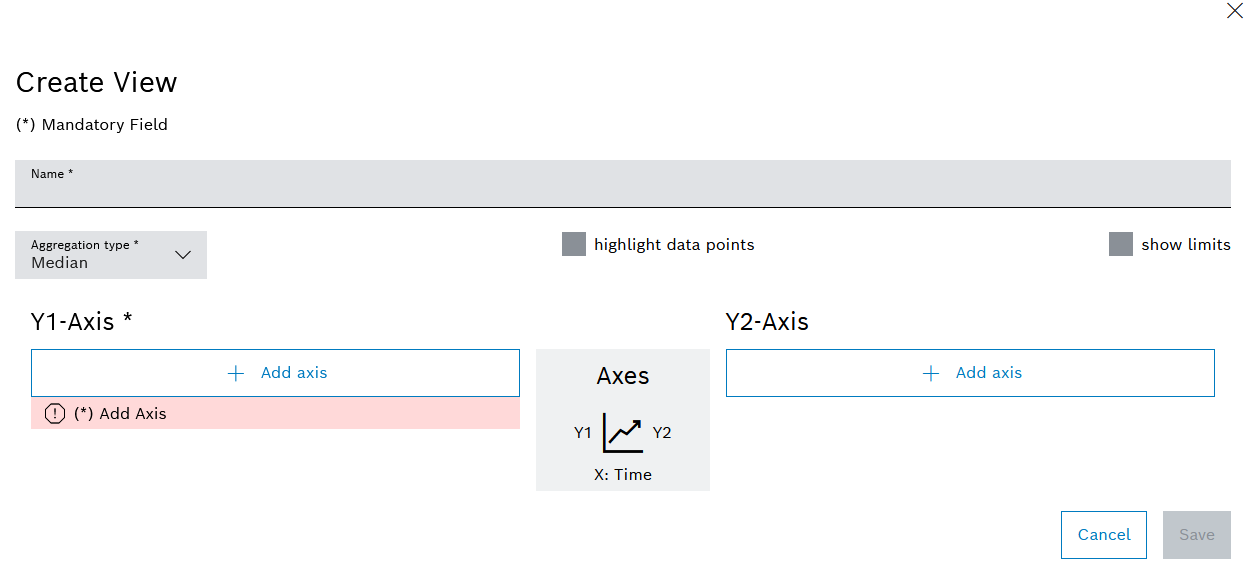This screenshot has height=568, width=1245.
Task: Focus the Name input field
Action: [623, 184]
